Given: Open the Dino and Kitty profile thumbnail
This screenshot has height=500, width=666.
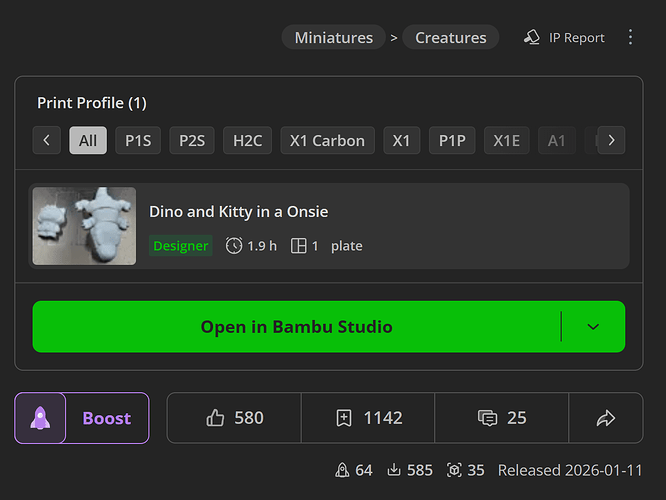Looking at the screenshot, I should click(85, 226).
